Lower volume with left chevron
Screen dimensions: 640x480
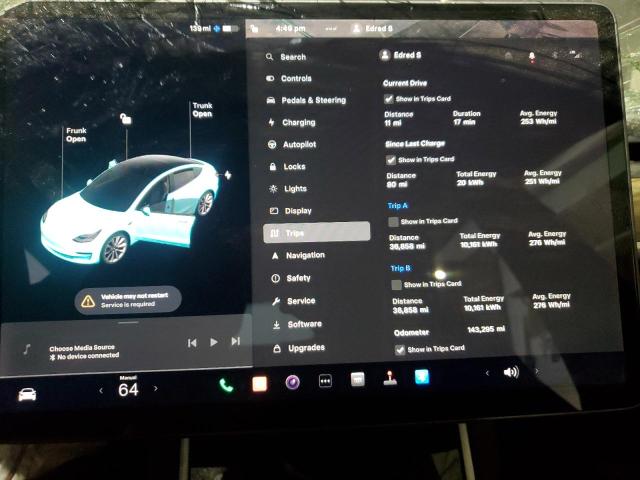[x=487, y=373]
